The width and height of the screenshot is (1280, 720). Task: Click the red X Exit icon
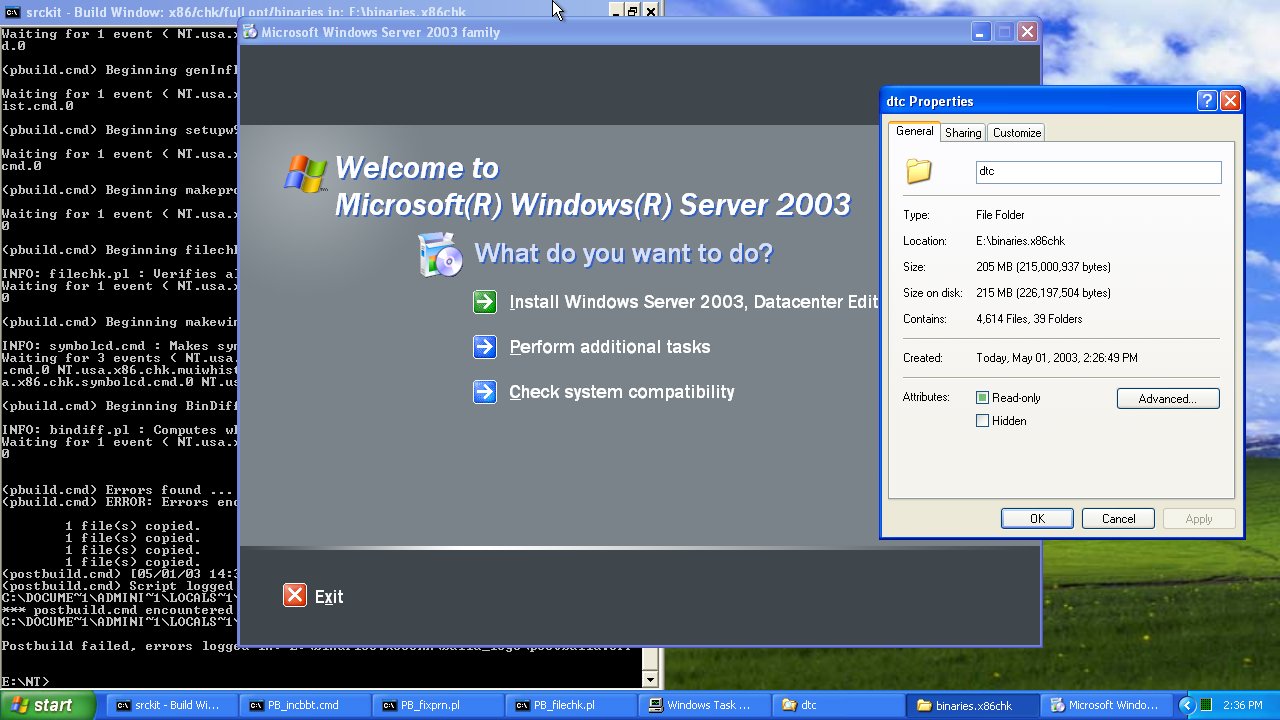pyautogui.click(x=294, y=596)
